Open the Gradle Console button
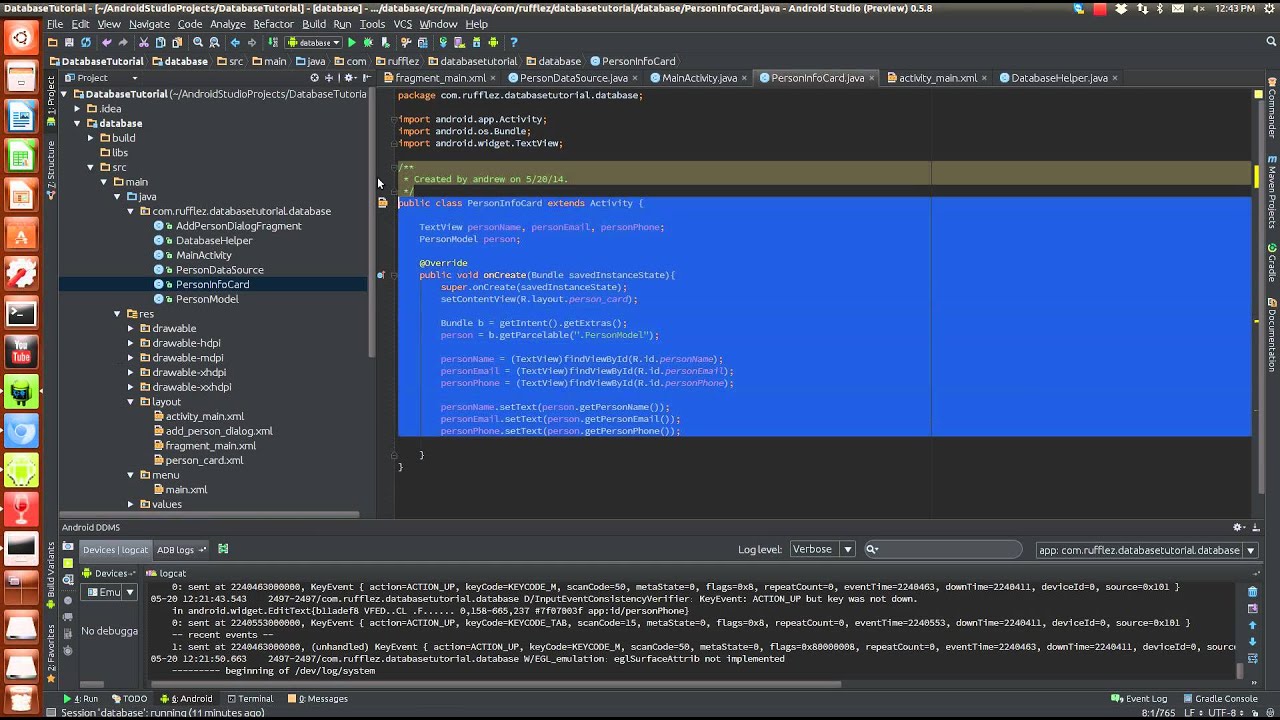Image resolution: width=1280 pixels, height=720 pixels. (1220, 699)
